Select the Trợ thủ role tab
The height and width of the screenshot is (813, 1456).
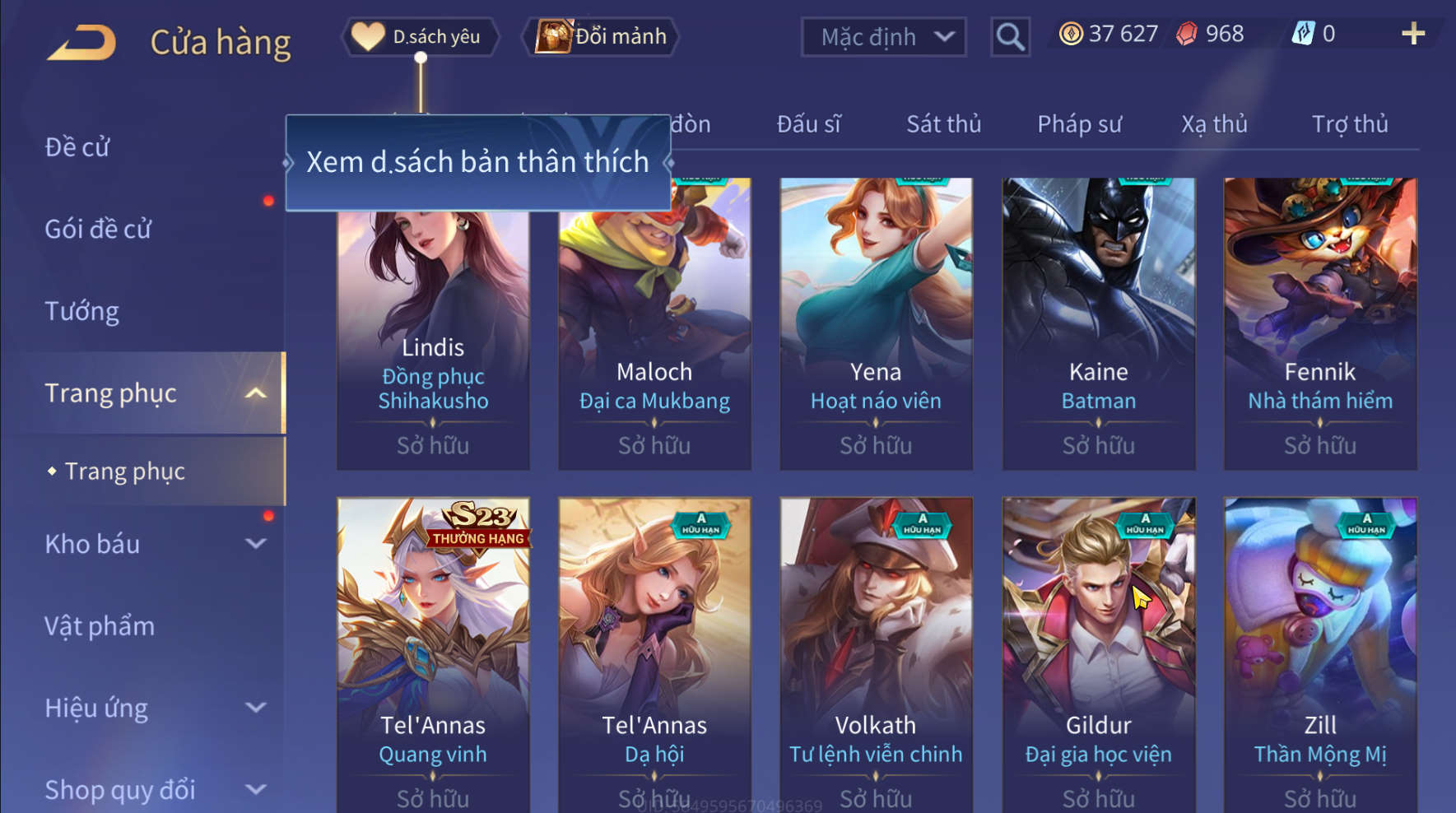point(1349,124)
